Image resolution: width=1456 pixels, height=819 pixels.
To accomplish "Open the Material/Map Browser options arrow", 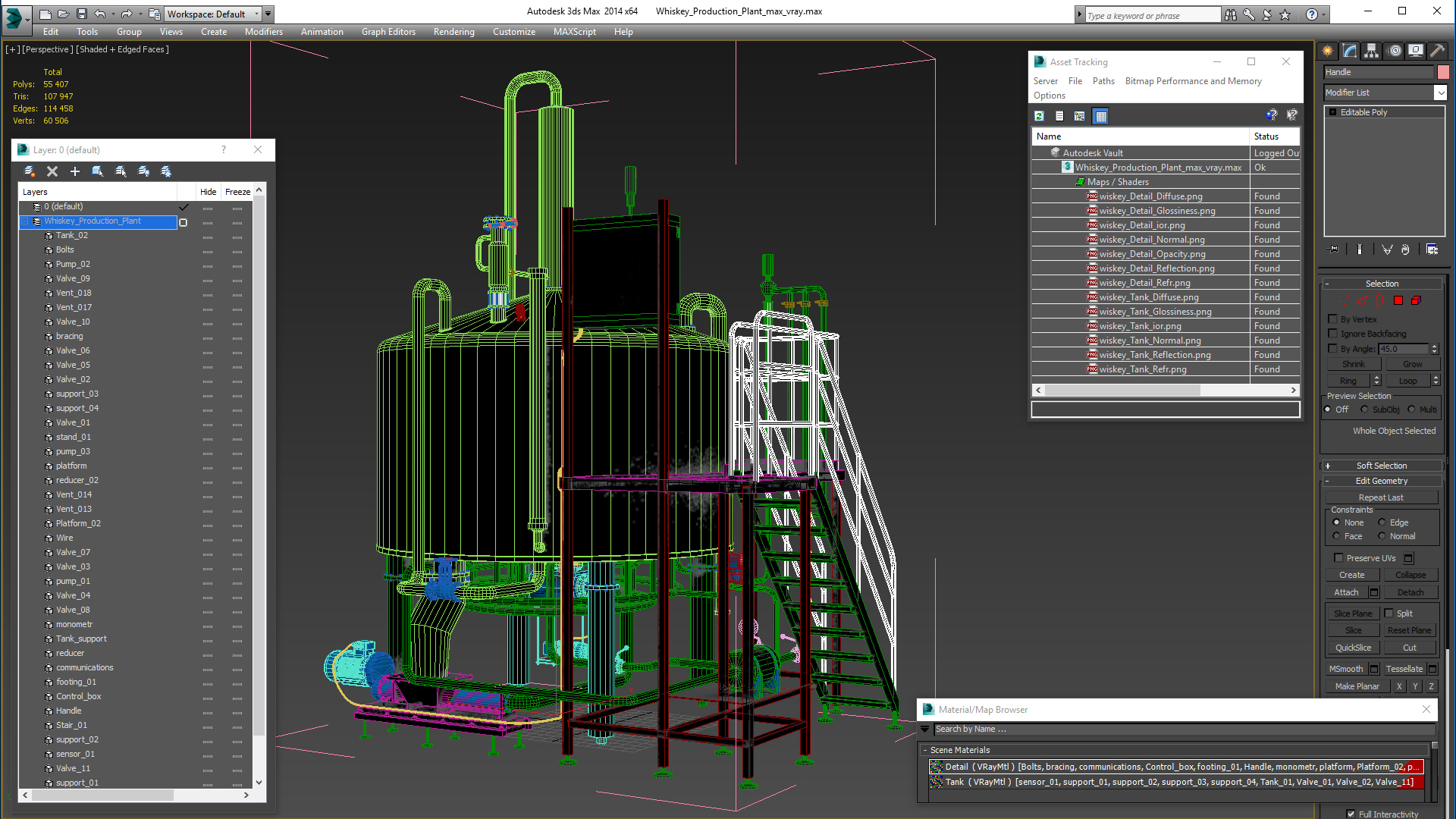I will [925, 730].
